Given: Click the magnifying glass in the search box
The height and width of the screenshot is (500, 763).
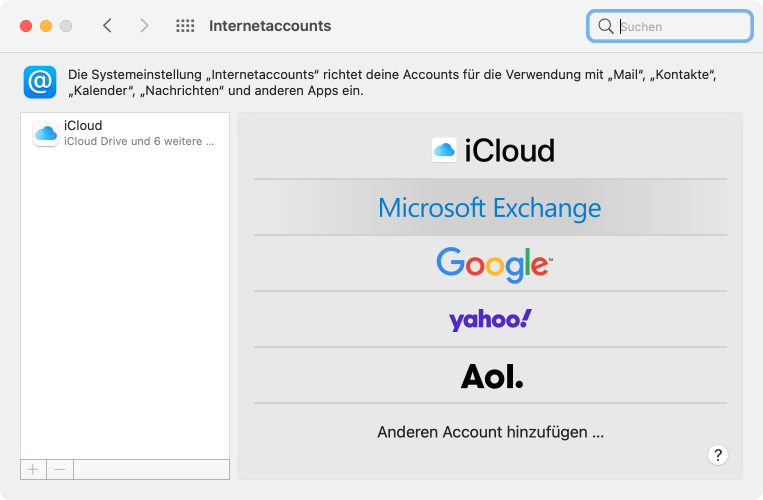Looking at the screenshot, I should (x=605, y=27).
